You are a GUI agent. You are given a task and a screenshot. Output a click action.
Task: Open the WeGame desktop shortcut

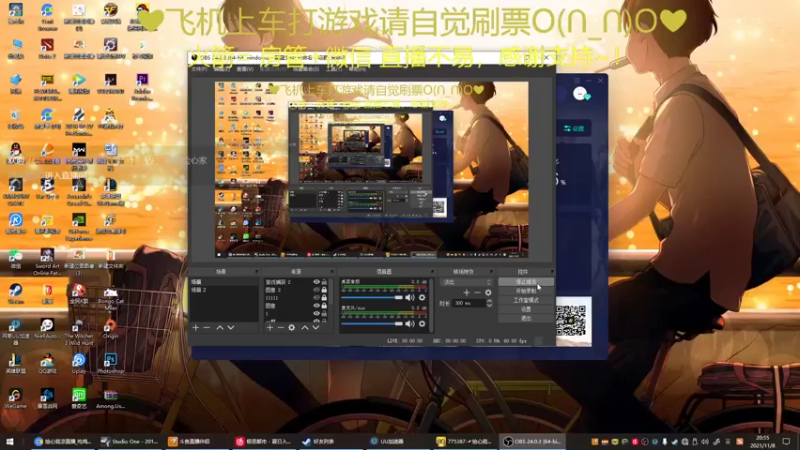[x=15, y=399]
